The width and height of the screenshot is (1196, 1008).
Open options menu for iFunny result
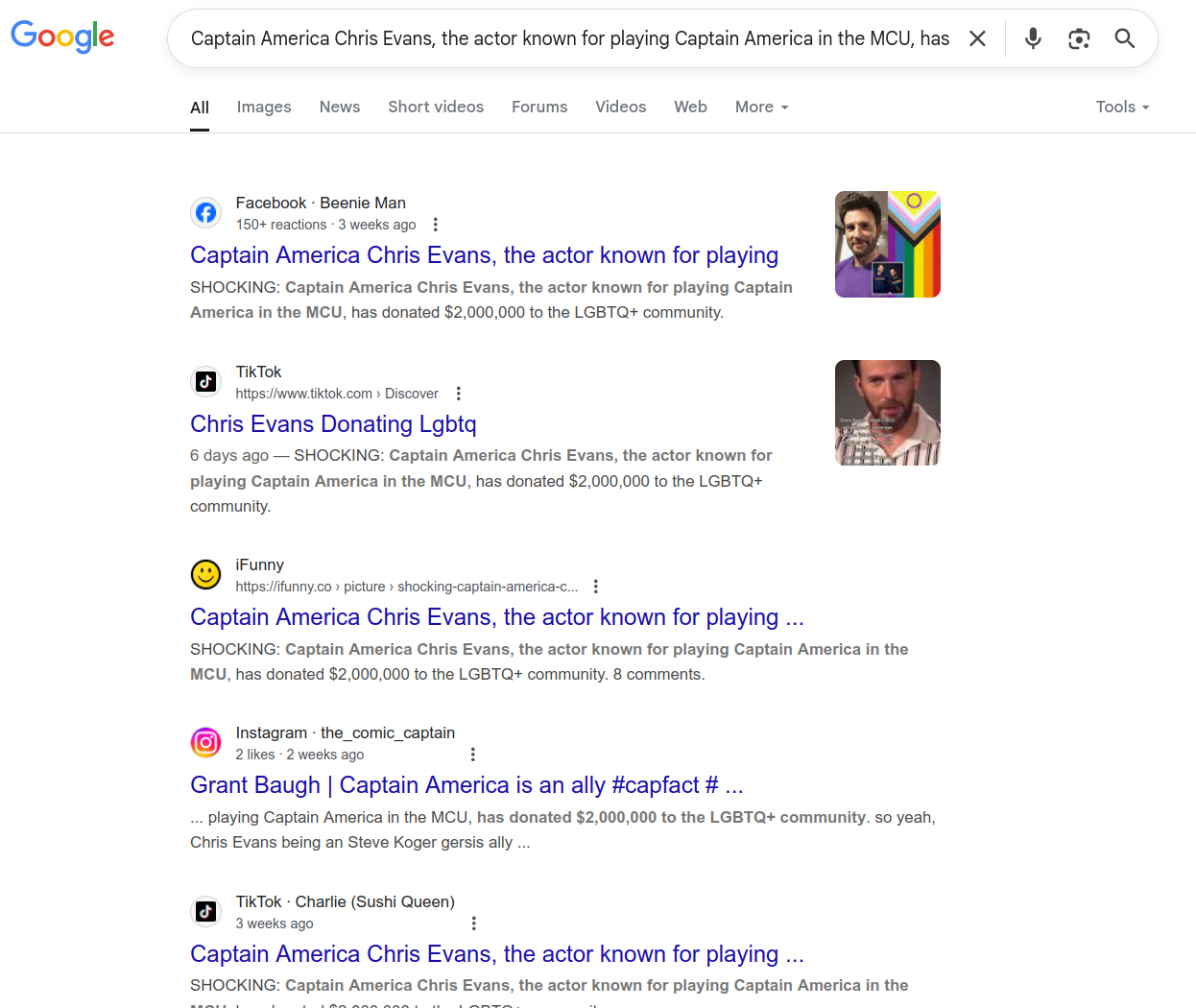tap(595, 587)
